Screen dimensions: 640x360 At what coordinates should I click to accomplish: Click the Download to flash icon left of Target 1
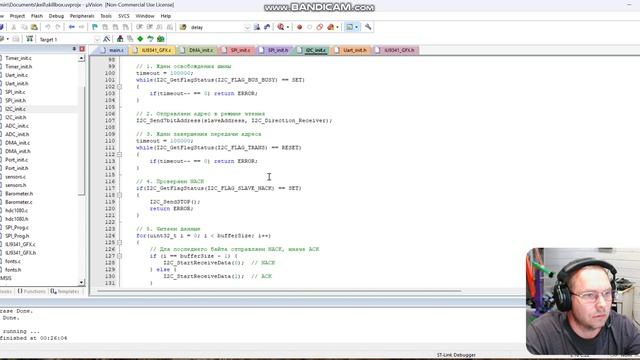point(29,39)
